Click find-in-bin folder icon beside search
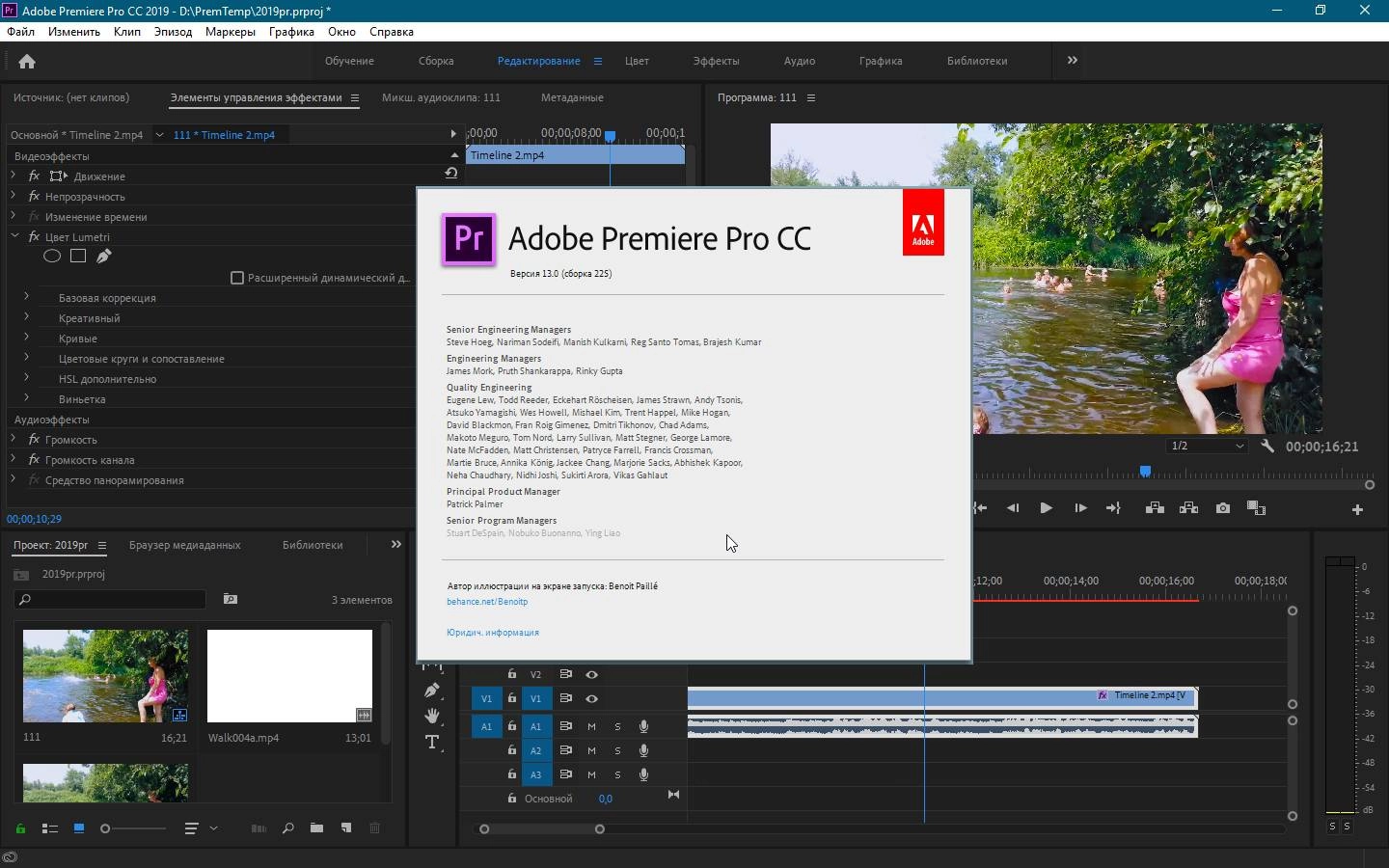The width and height of the screenshot is (1389, 868). point(231,599)
